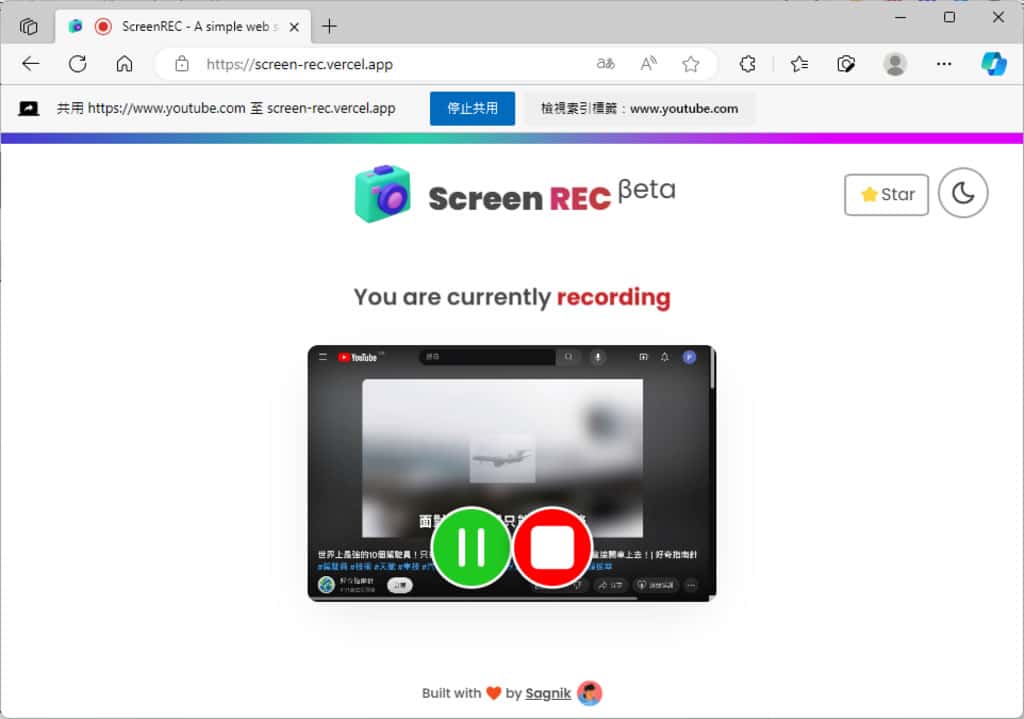Open the user profile avatar
Viewport: 1024px width, 719px height.
895,64
